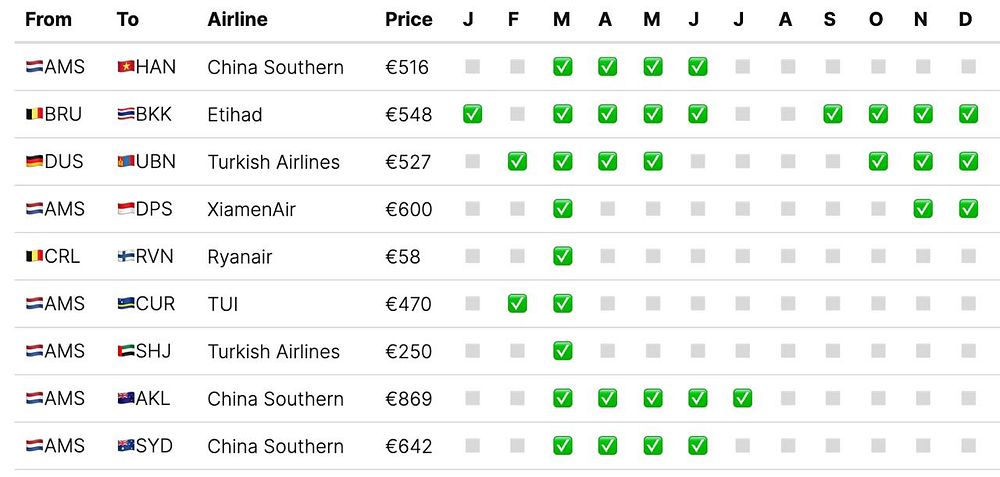Toggle the January checkbox for Etihad BKK row

pyautogui.click(x=472, y=114)
